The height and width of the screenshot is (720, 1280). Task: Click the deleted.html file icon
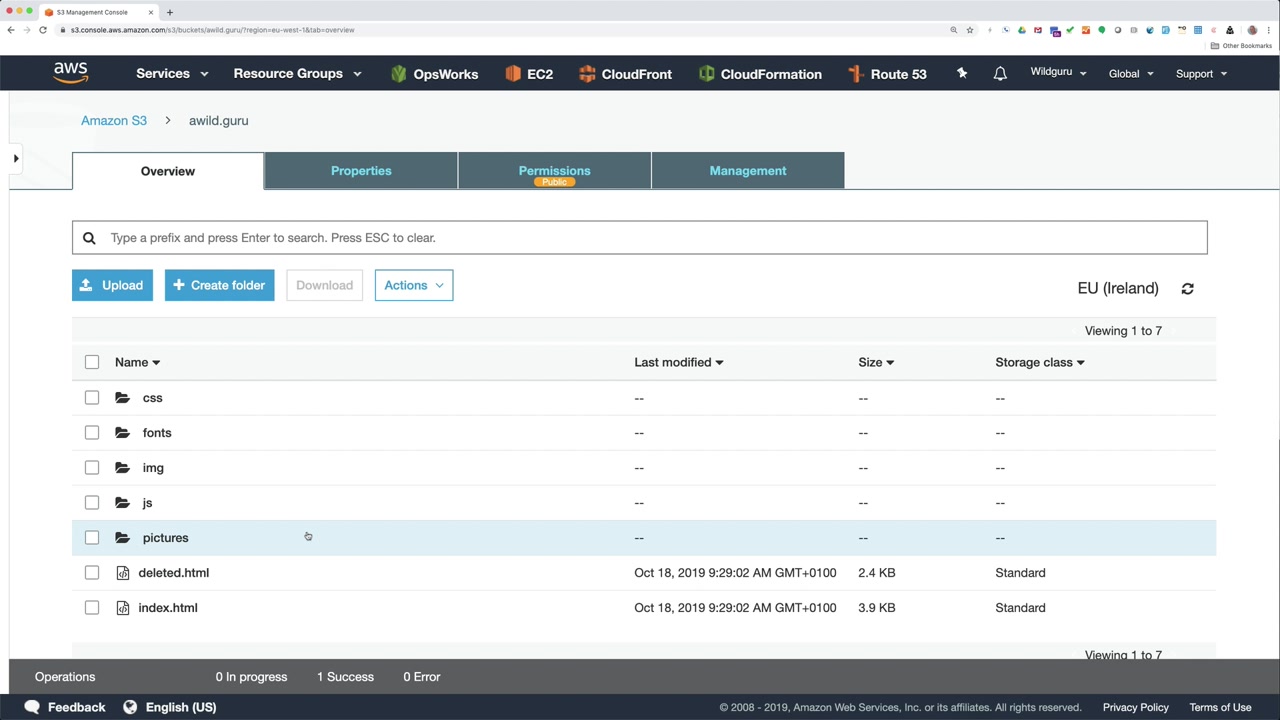tap(123, 573)
